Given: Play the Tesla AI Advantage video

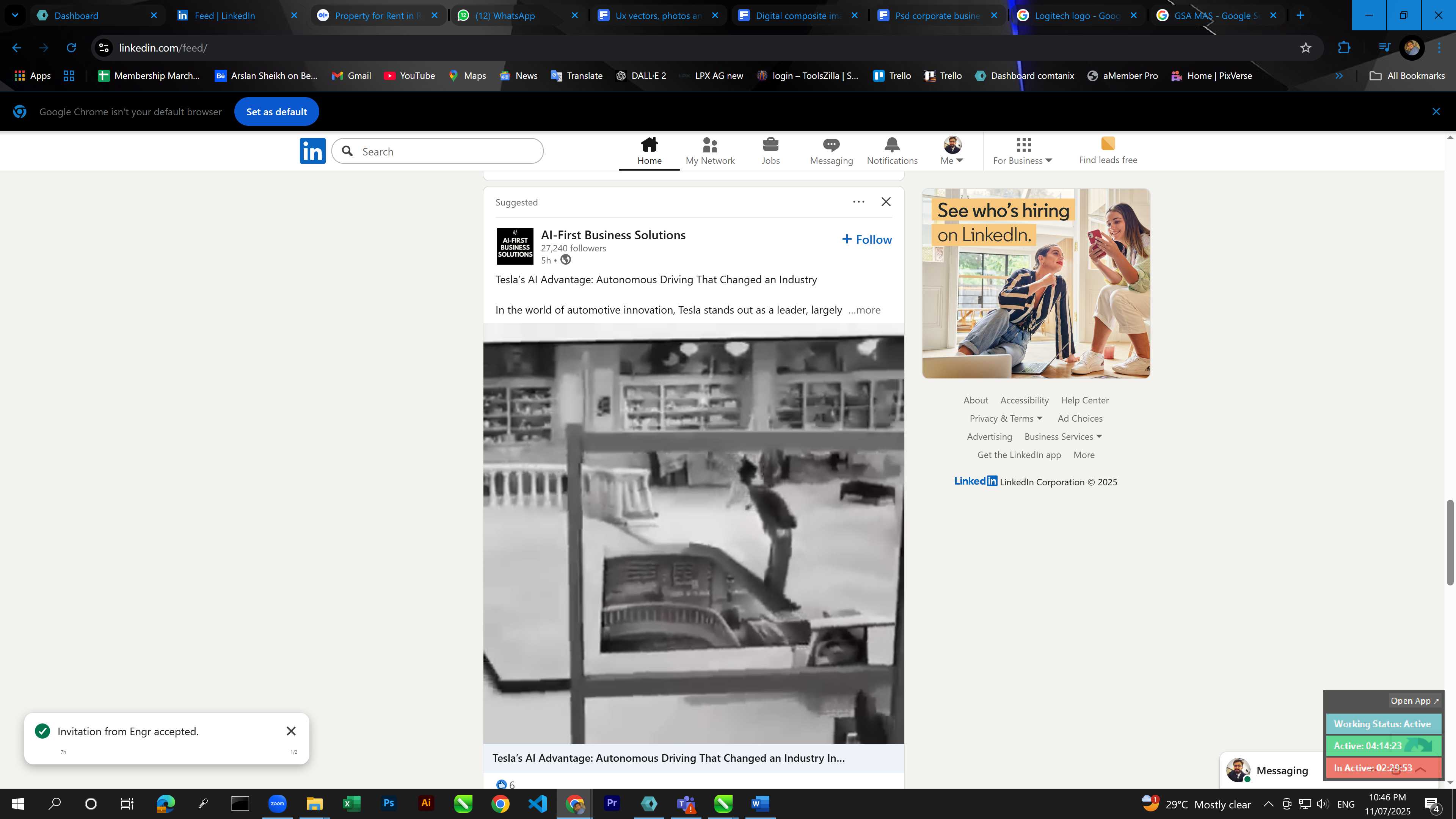Looking at the screenshot, I should click(693, 533).
